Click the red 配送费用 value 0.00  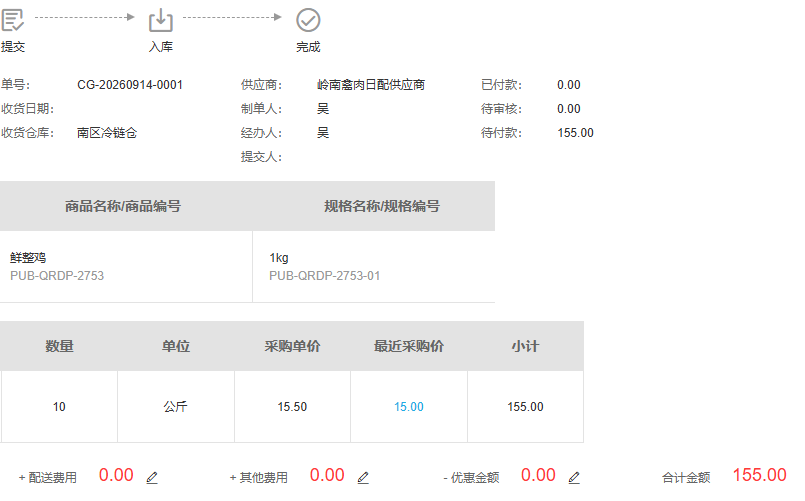[116, 475]
